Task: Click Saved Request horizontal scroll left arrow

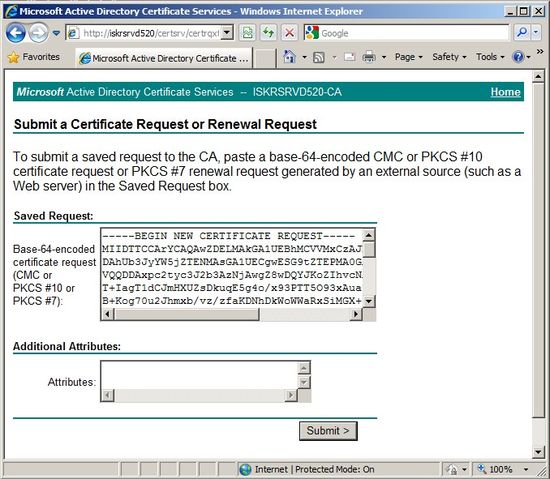Action: [108, 314]
